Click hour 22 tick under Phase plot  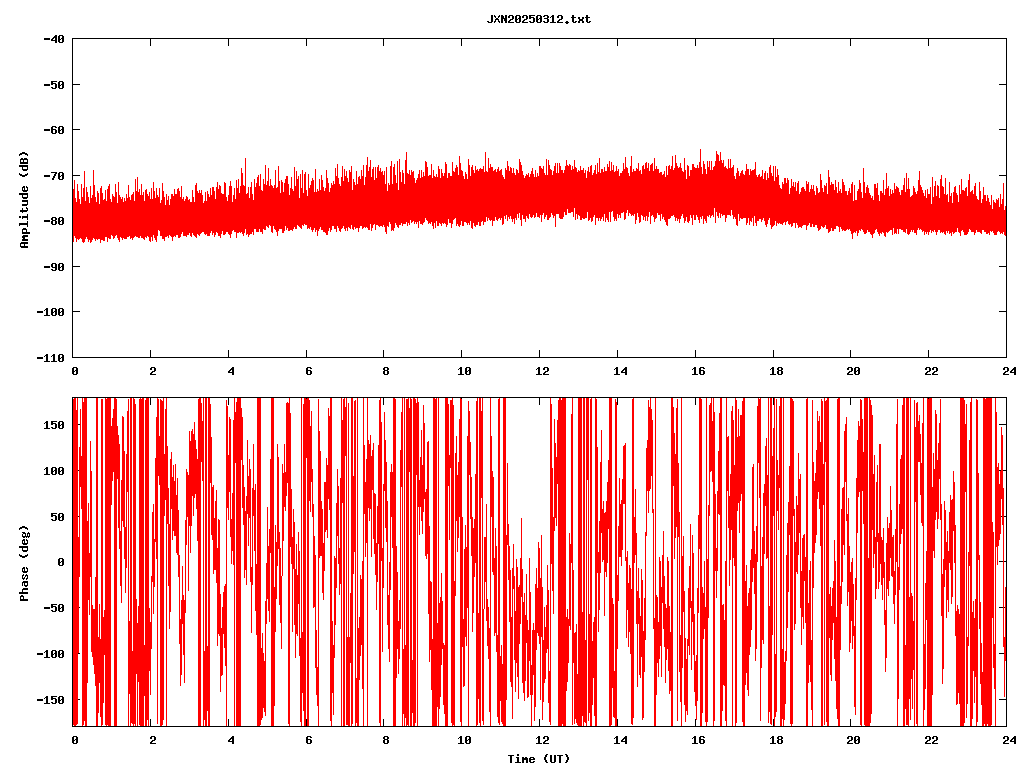(931, 741)
